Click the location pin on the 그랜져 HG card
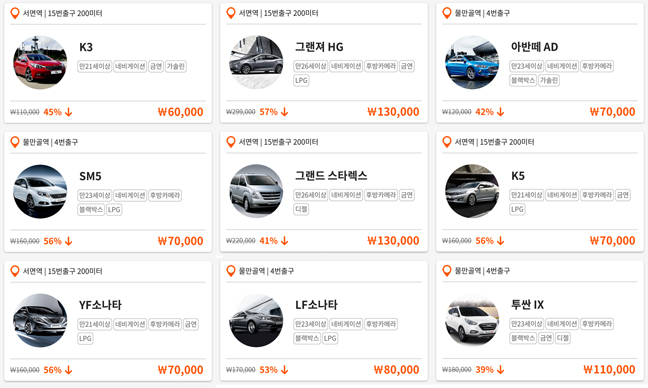 pyautogui.click(x=231, y=13)
